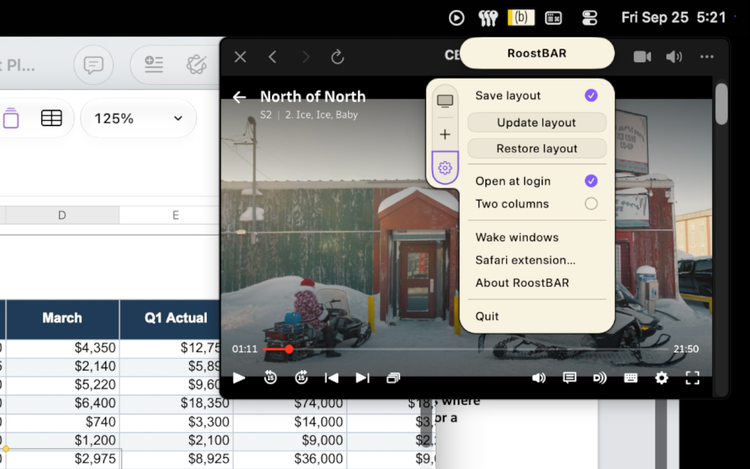Click the camera icon in panel header
The width and height of the screenshot is (750, 469).
coord(642,57)
